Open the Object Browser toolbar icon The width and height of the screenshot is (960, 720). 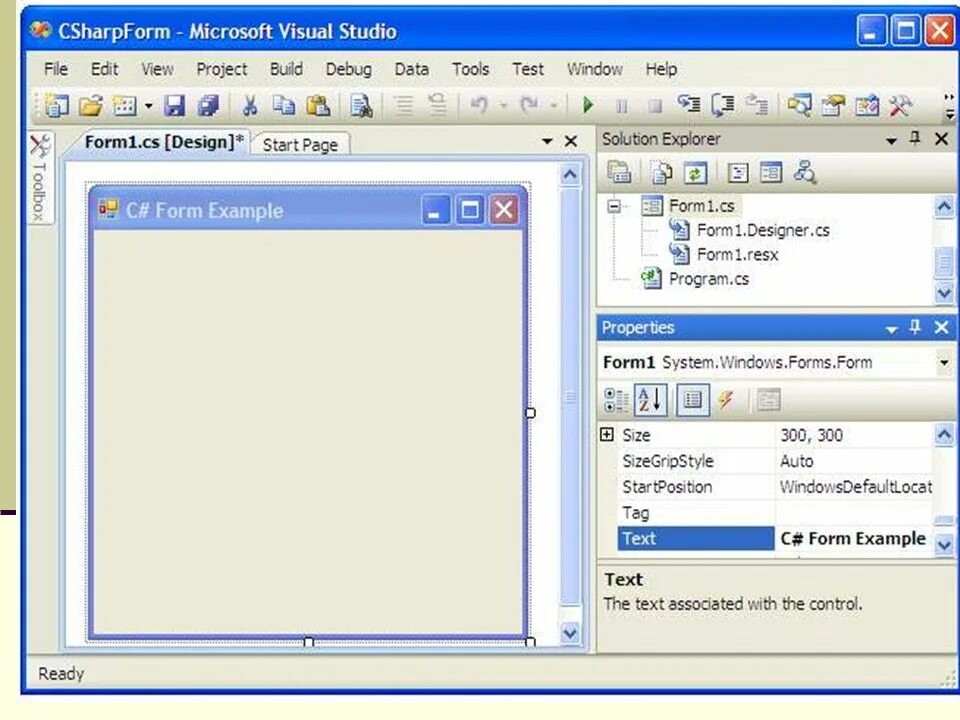pos(867,105)
